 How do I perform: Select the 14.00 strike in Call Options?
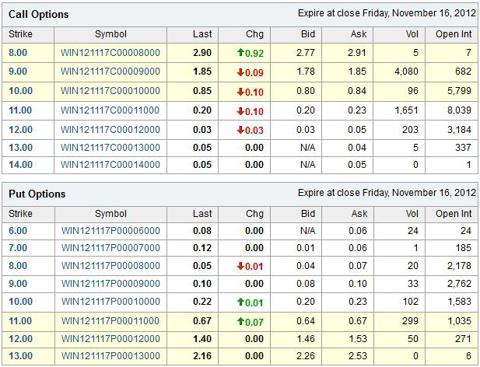coord(21,165)
